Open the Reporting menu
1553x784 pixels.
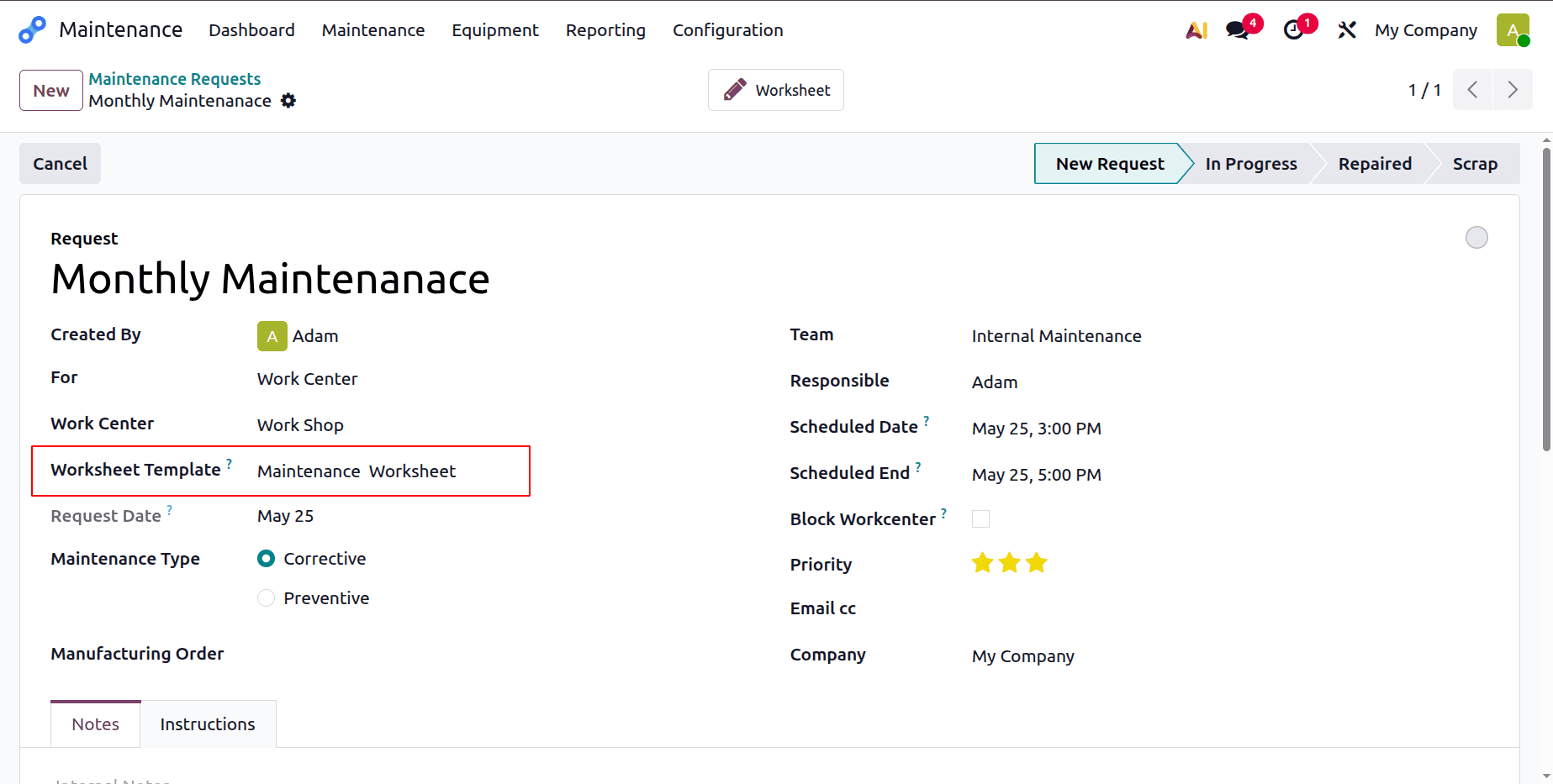coord(605,30)
